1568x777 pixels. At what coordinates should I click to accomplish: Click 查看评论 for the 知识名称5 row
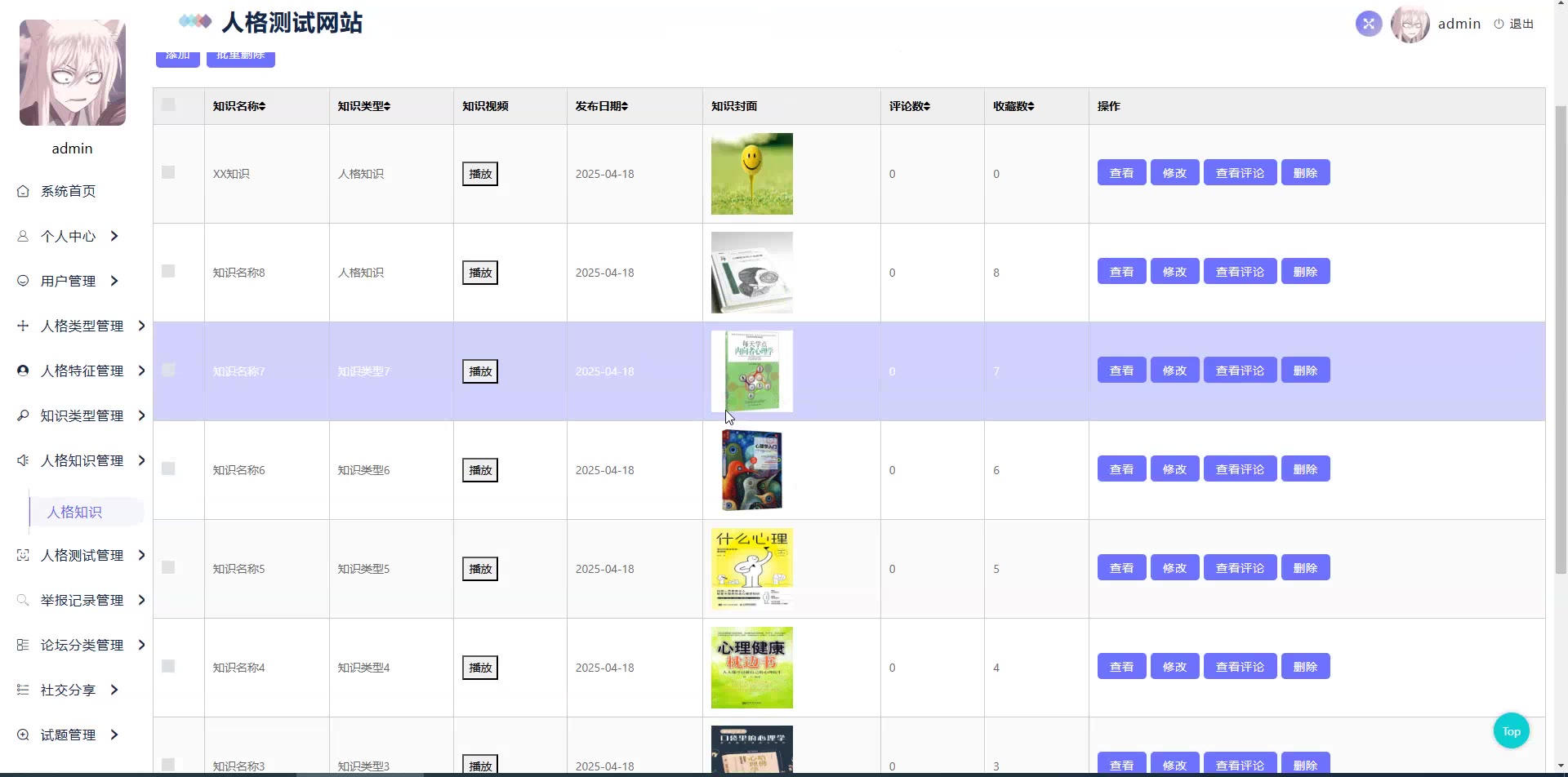coord(1240,567)
